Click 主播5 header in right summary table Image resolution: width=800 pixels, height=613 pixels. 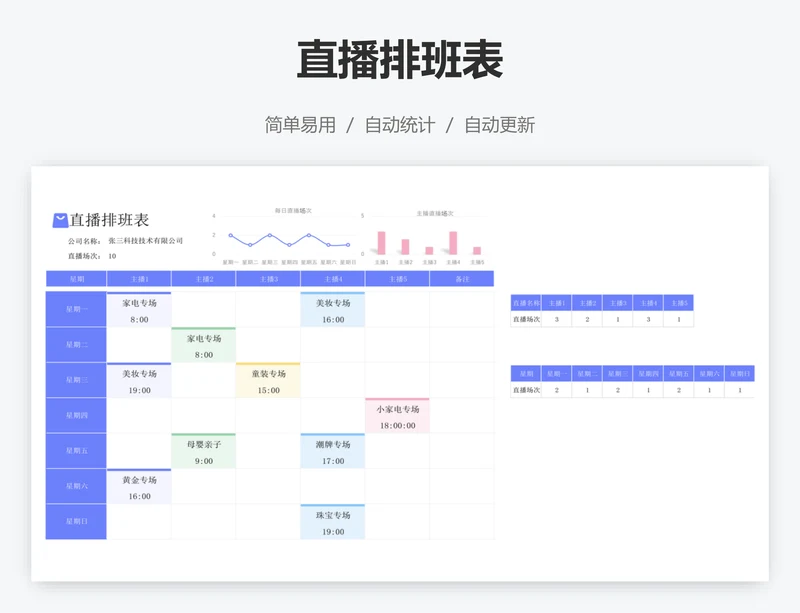[x=679, y=303]
